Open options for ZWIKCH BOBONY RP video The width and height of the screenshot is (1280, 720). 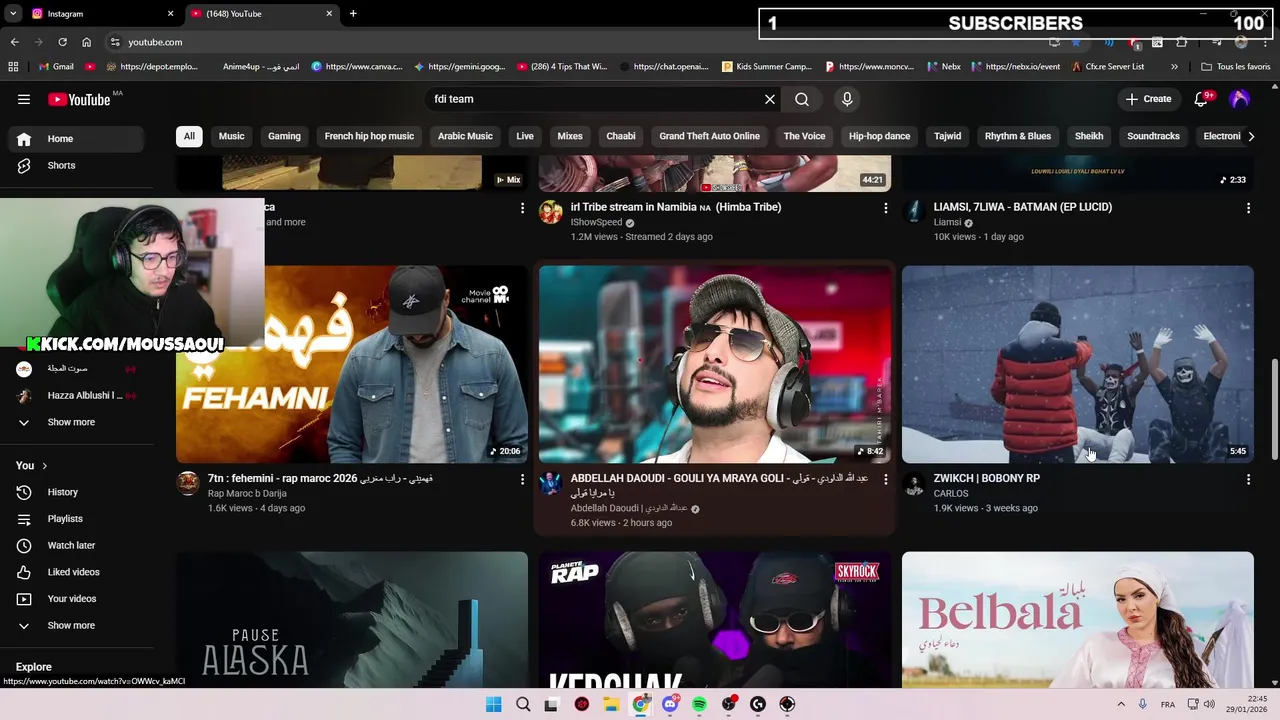point(1248,480)
